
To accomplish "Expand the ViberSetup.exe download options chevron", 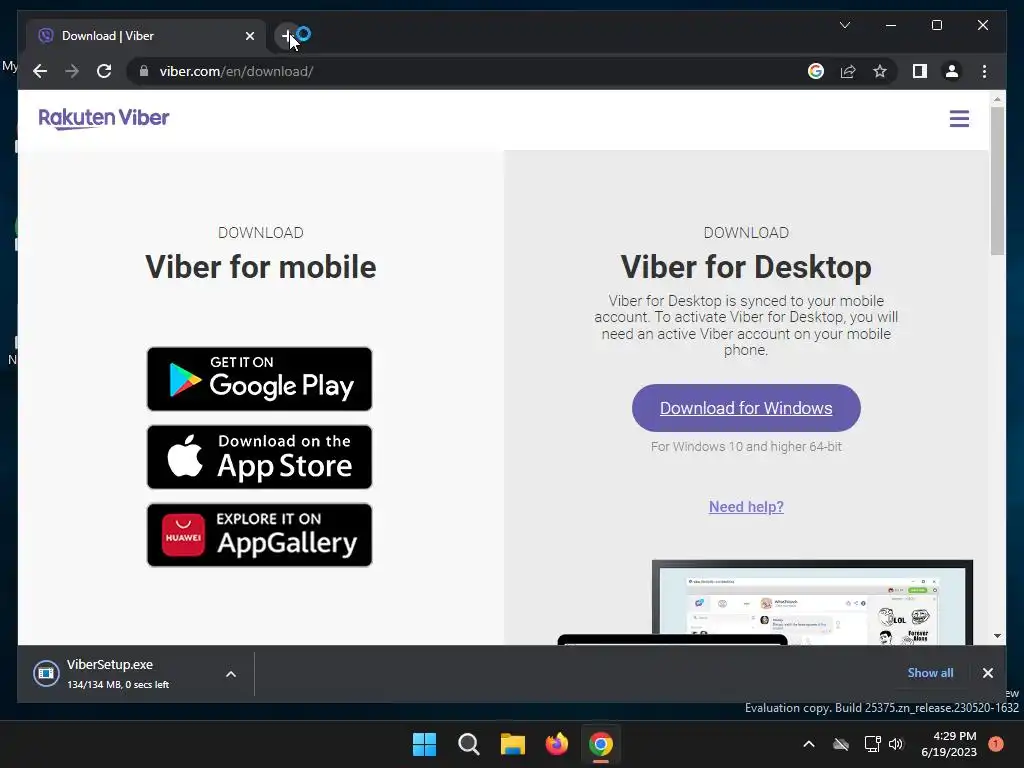I will click(231, 674).
